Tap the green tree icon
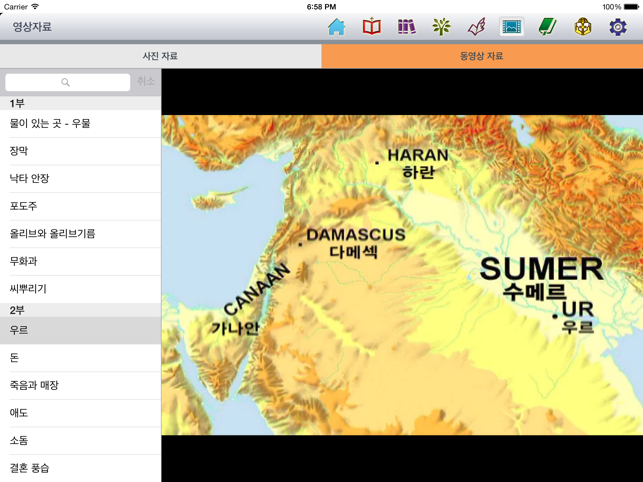 tap(441, 27)
